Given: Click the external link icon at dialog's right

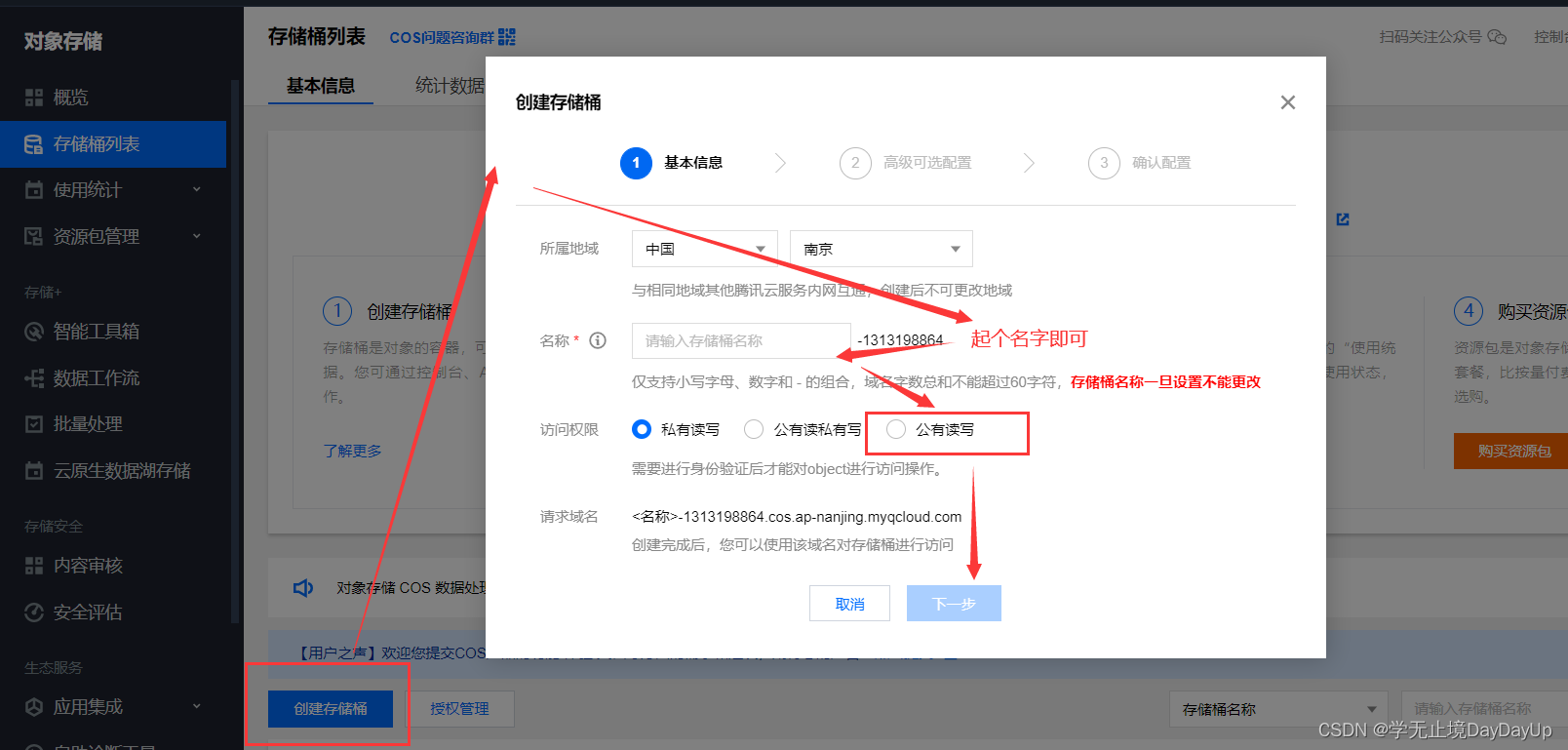Looking at the screenshot, I should (x=1343, y=219).
